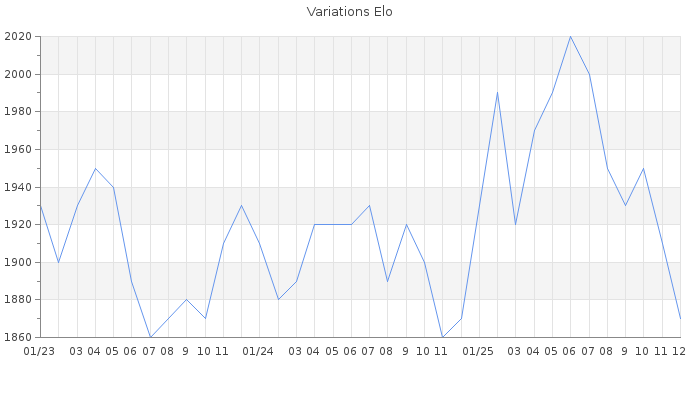Viewport: 700px width, 400px height.
Task: Click the chart title Variations Elo
Action: [x=349, y=12]
